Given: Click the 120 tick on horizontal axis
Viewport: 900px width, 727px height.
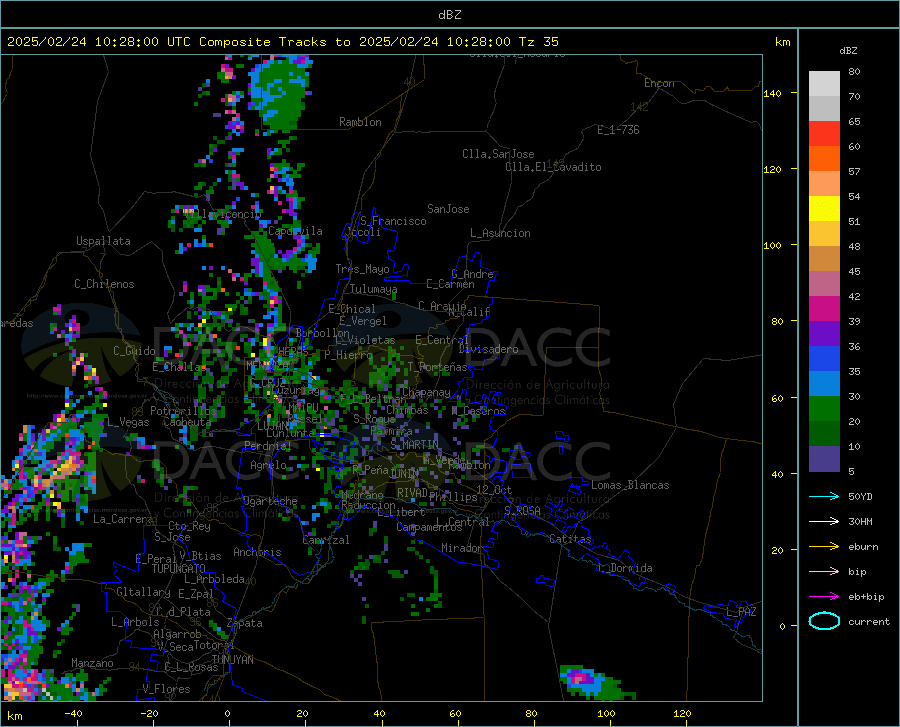Looking at the screenshot, I should (x=682, y=713).
